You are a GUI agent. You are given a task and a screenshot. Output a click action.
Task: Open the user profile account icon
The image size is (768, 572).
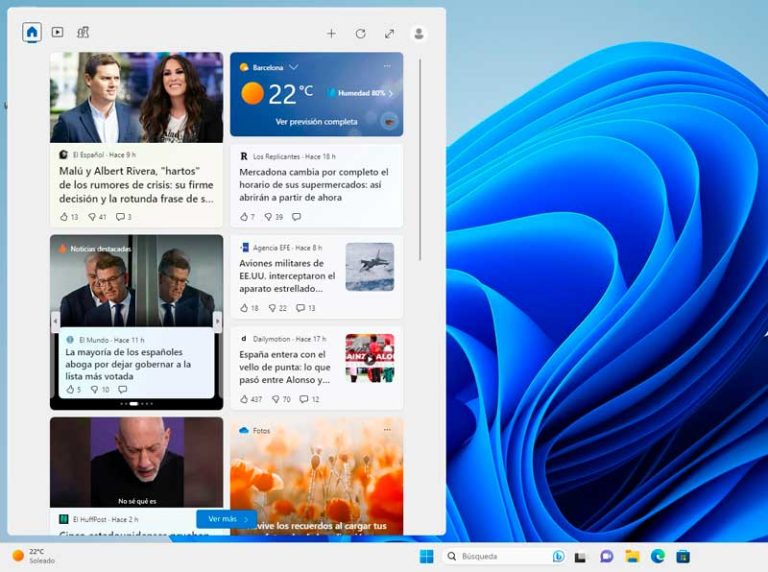coord(418,33)
